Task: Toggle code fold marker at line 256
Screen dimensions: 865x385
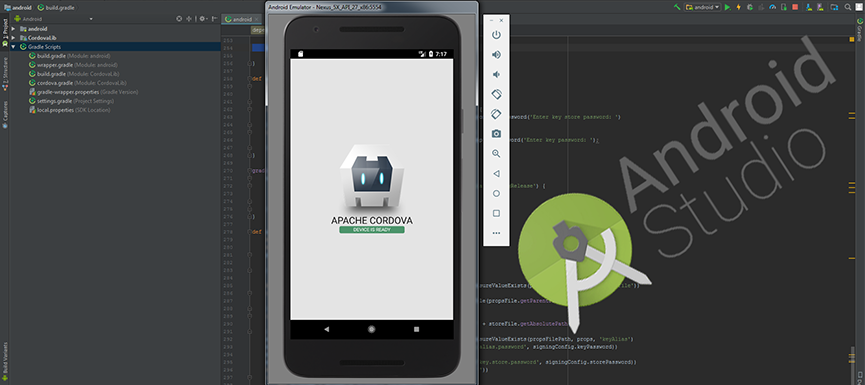Action: 249,63
